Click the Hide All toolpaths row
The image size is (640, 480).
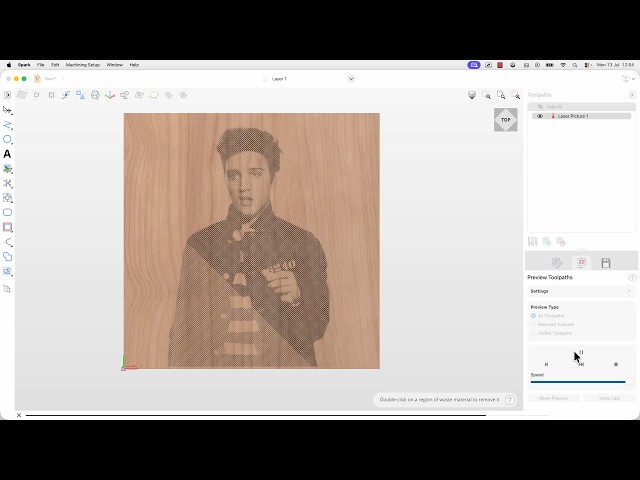581,107
